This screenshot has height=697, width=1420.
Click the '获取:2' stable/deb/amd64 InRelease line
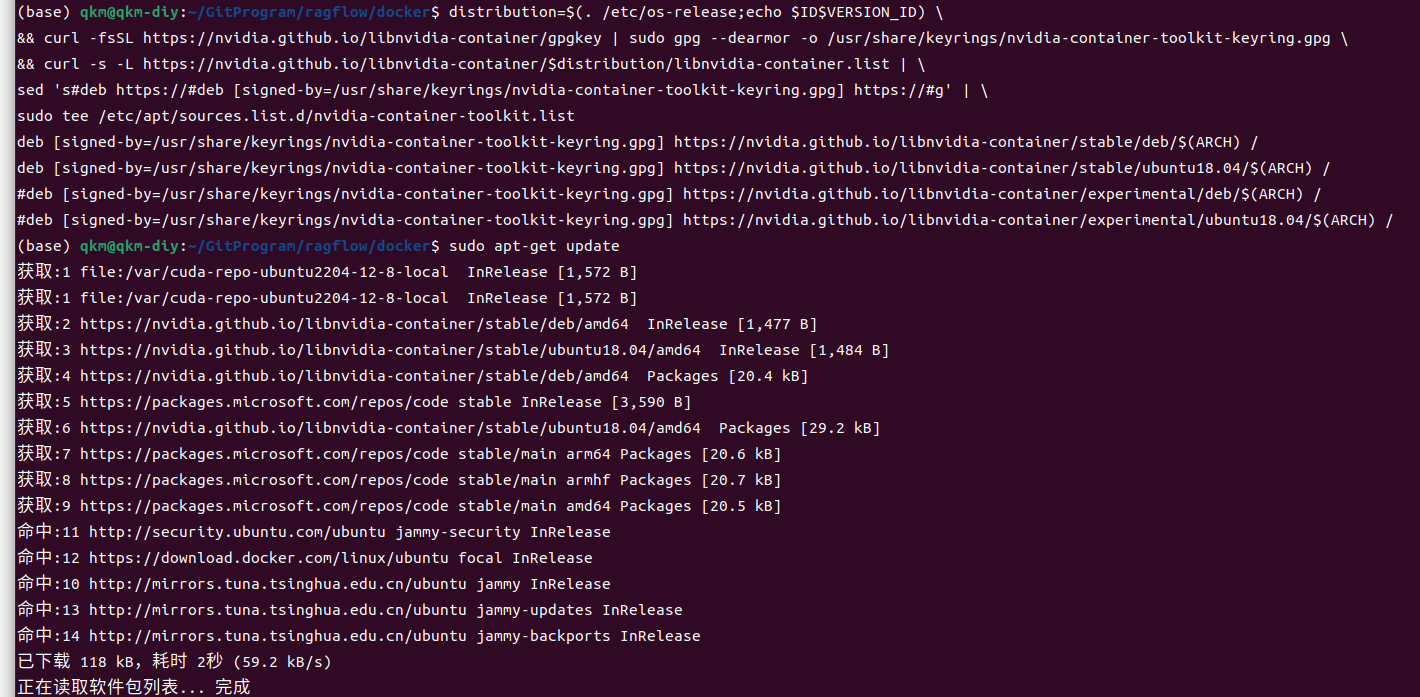pyautogui.click(x=417, y=324)
